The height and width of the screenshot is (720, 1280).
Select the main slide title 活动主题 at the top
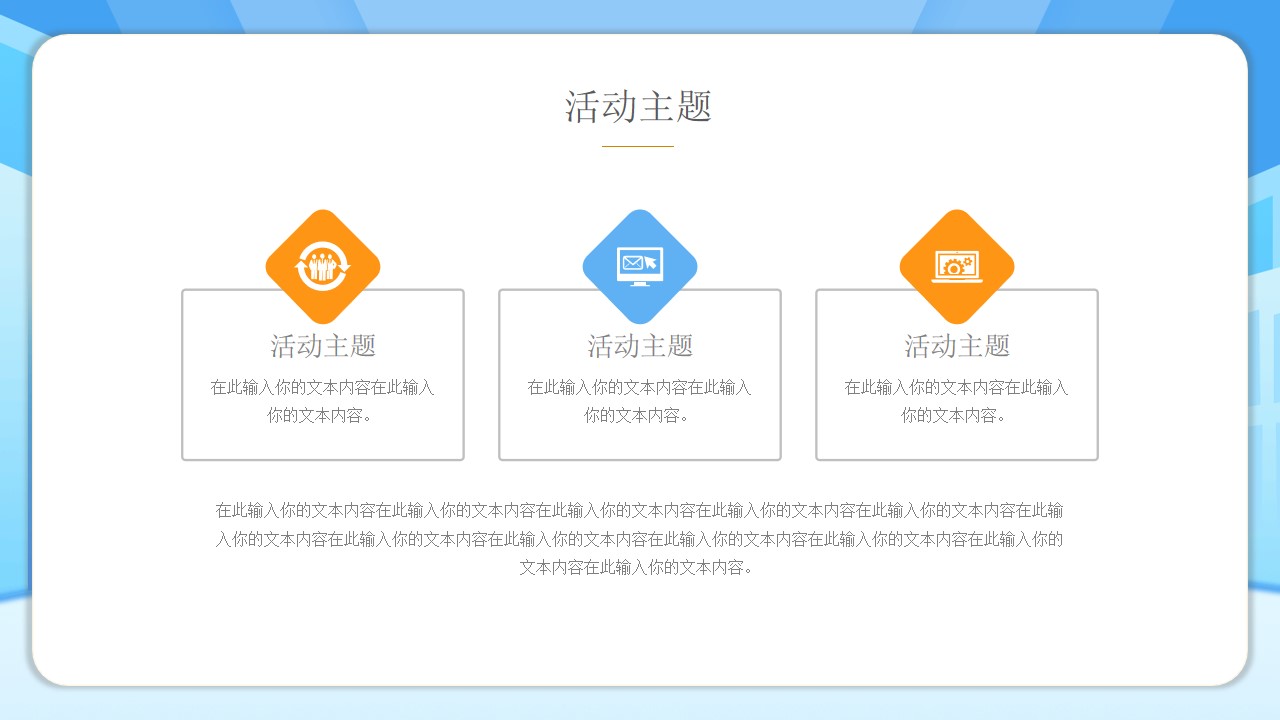pyautogui.click(x=639, y=107)
